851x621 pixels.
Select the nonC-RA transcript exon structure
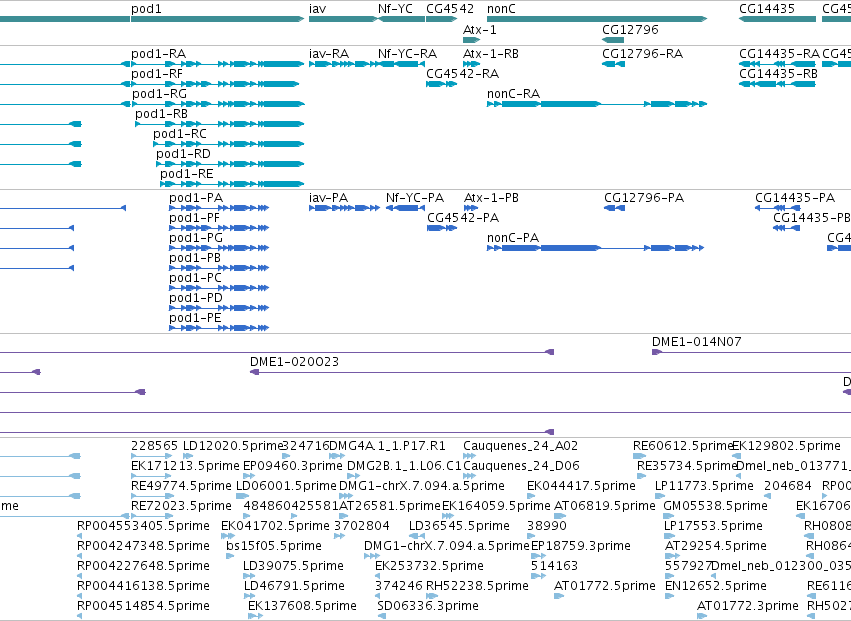pyautogui.click(x=597, y=104)
